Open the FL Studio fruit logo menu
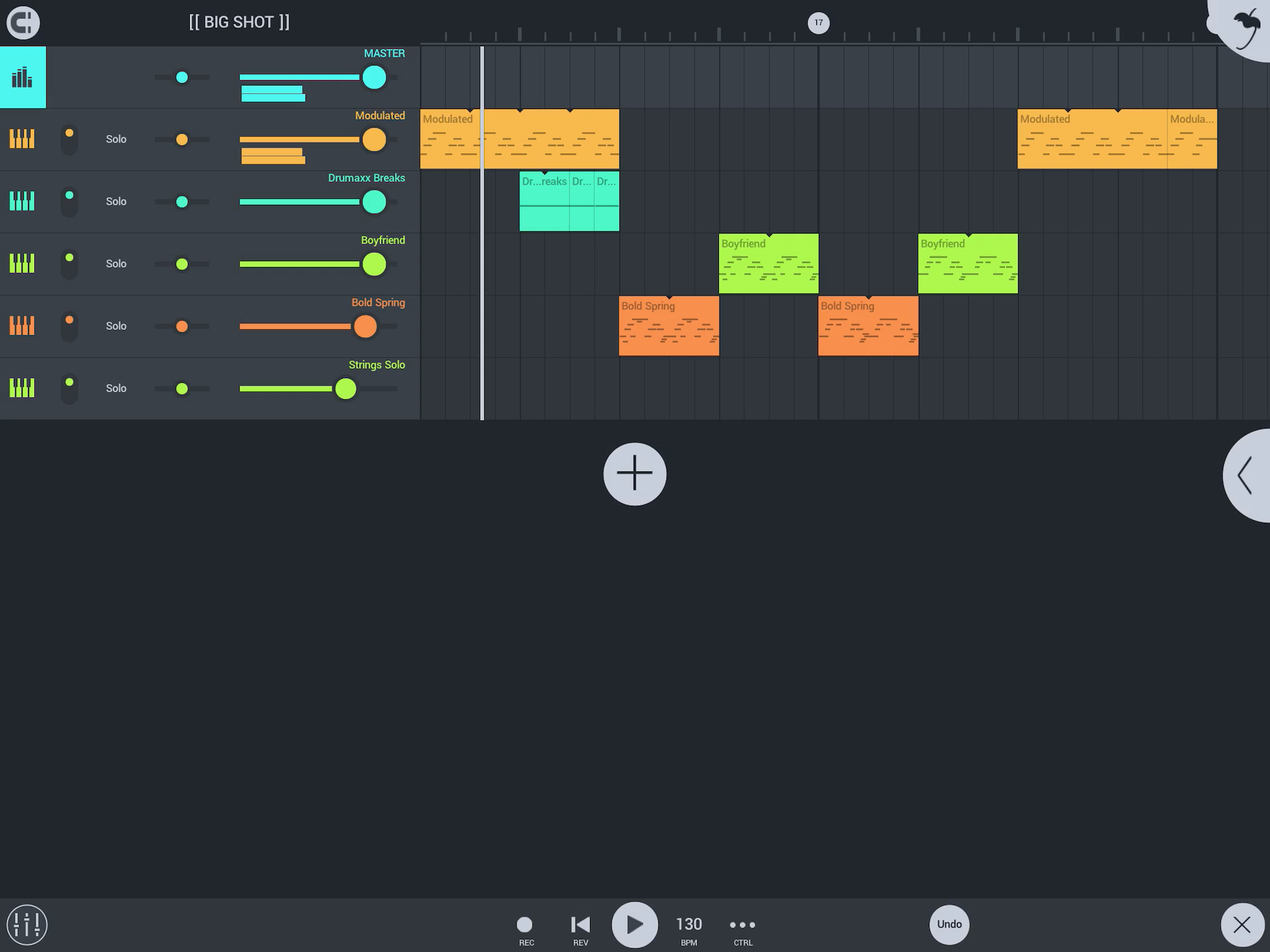The width and height of the screenshot is (1270, 952). [x=1245, y=28]
